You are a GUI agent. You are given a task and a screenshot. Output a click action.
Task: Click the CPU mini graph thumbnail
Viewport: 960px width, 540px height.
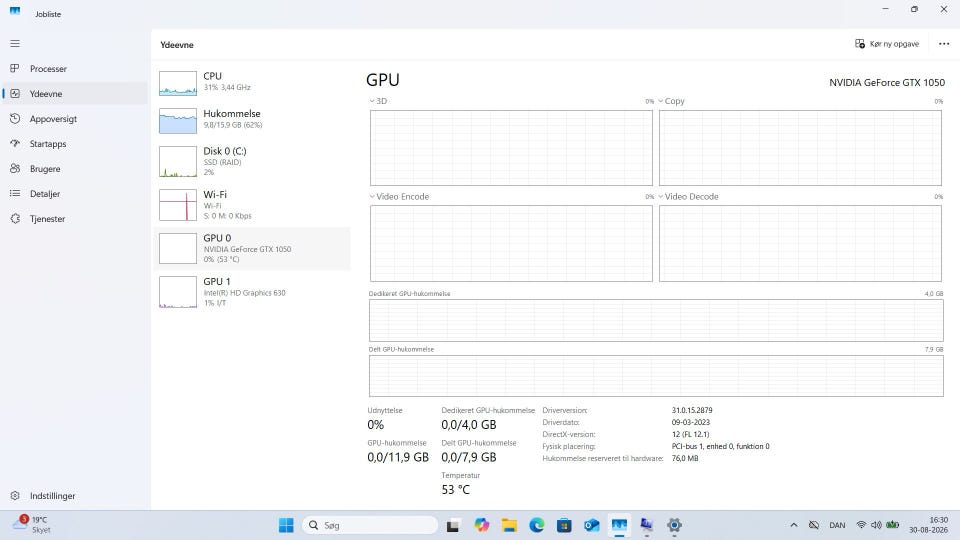point(178,83)
